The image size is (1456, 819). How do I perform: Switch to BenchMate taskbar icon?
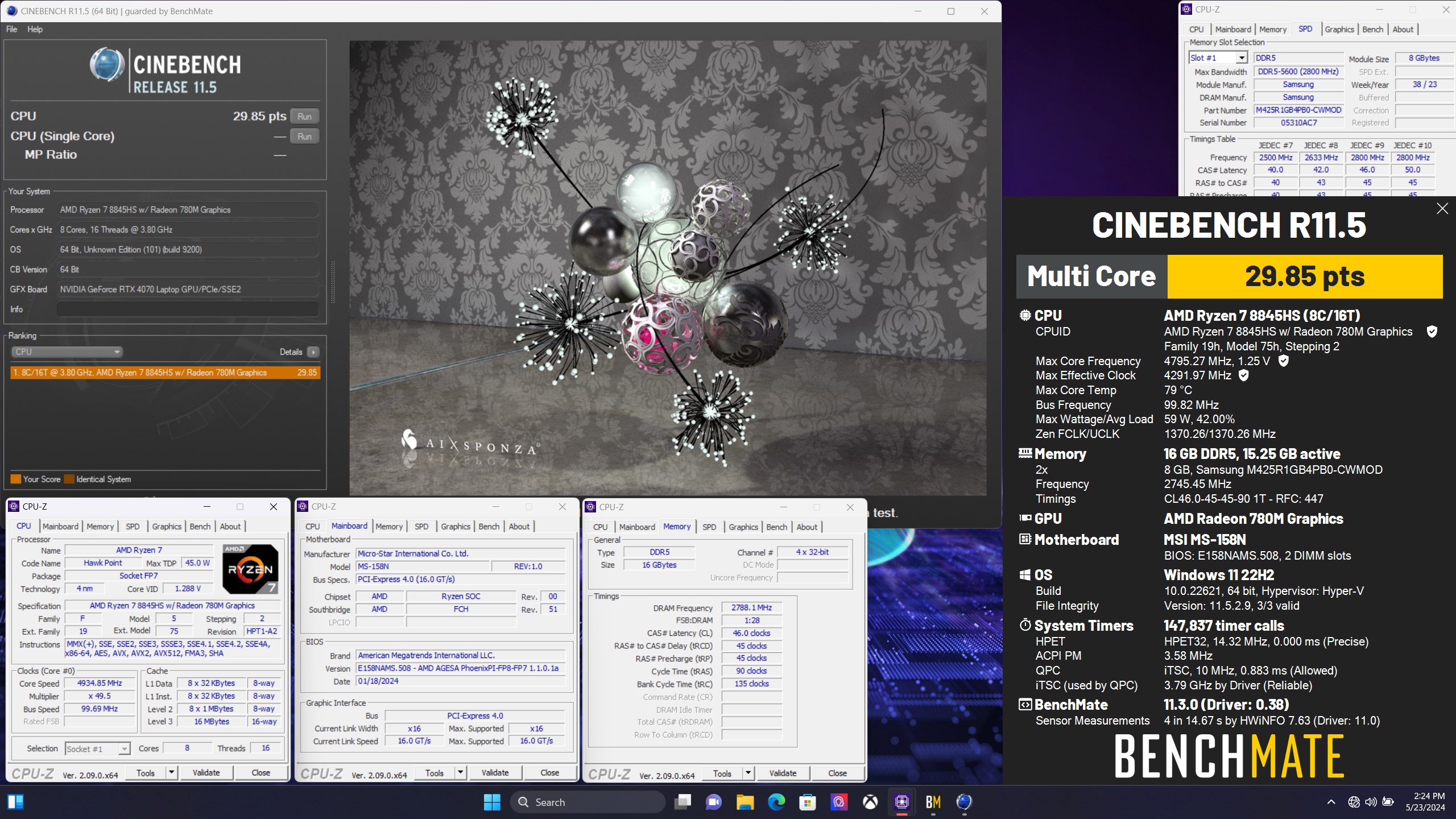click(933, 802)
